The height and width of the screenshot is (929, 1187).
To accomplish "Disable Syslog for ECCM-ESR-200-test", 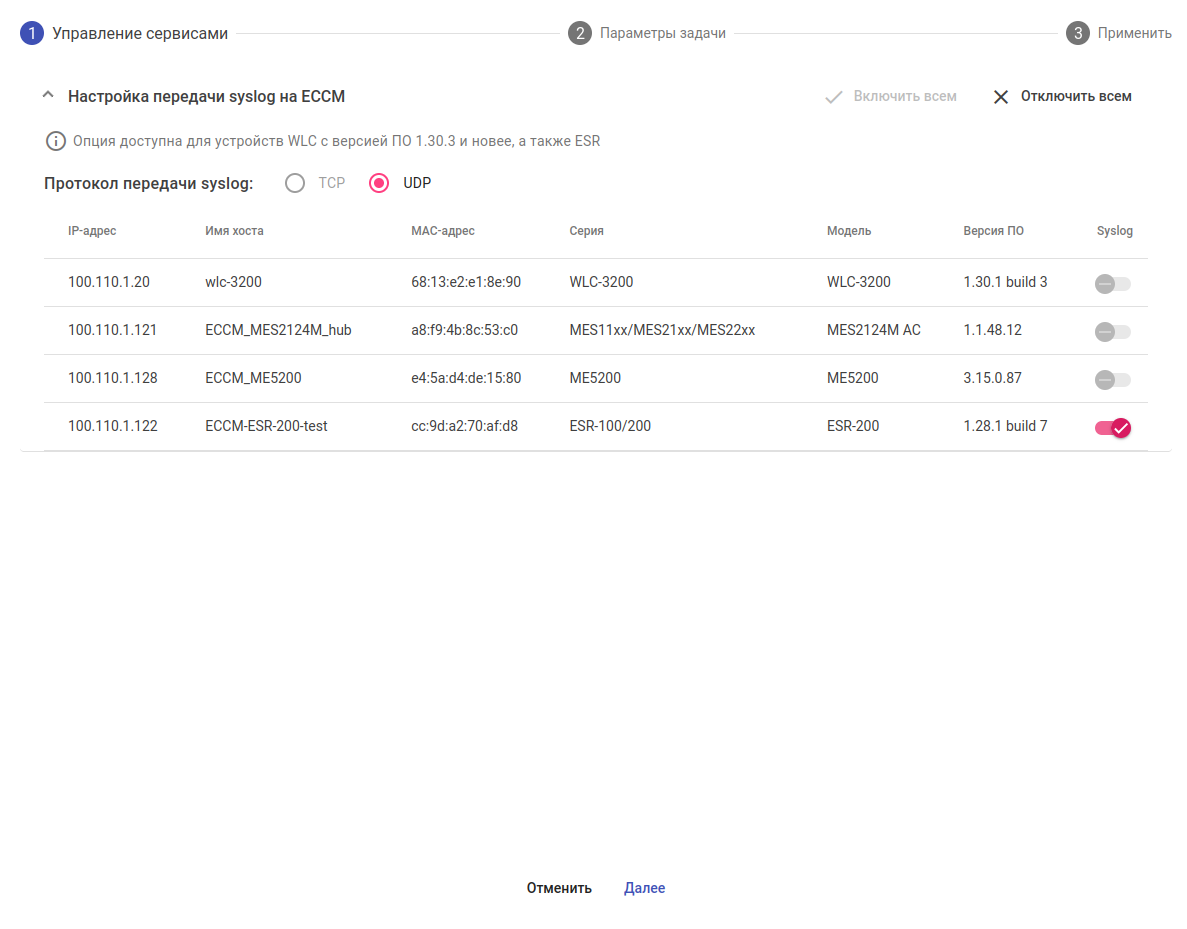I will [x=1112, y=427].
